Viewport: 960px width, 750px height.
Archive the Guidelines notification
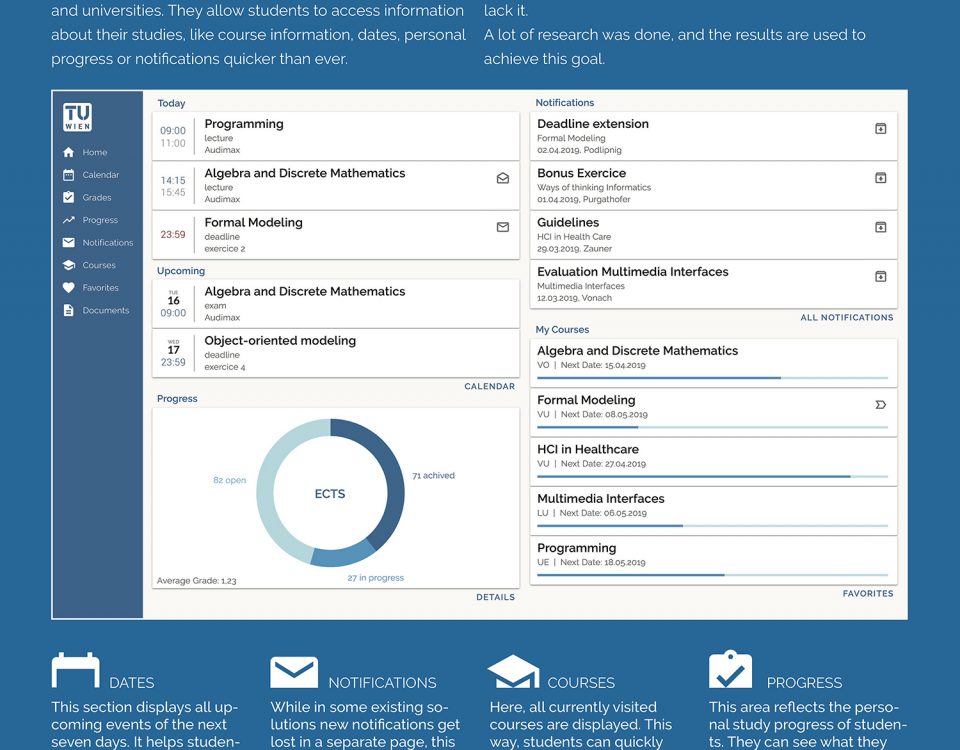(880, 227)
